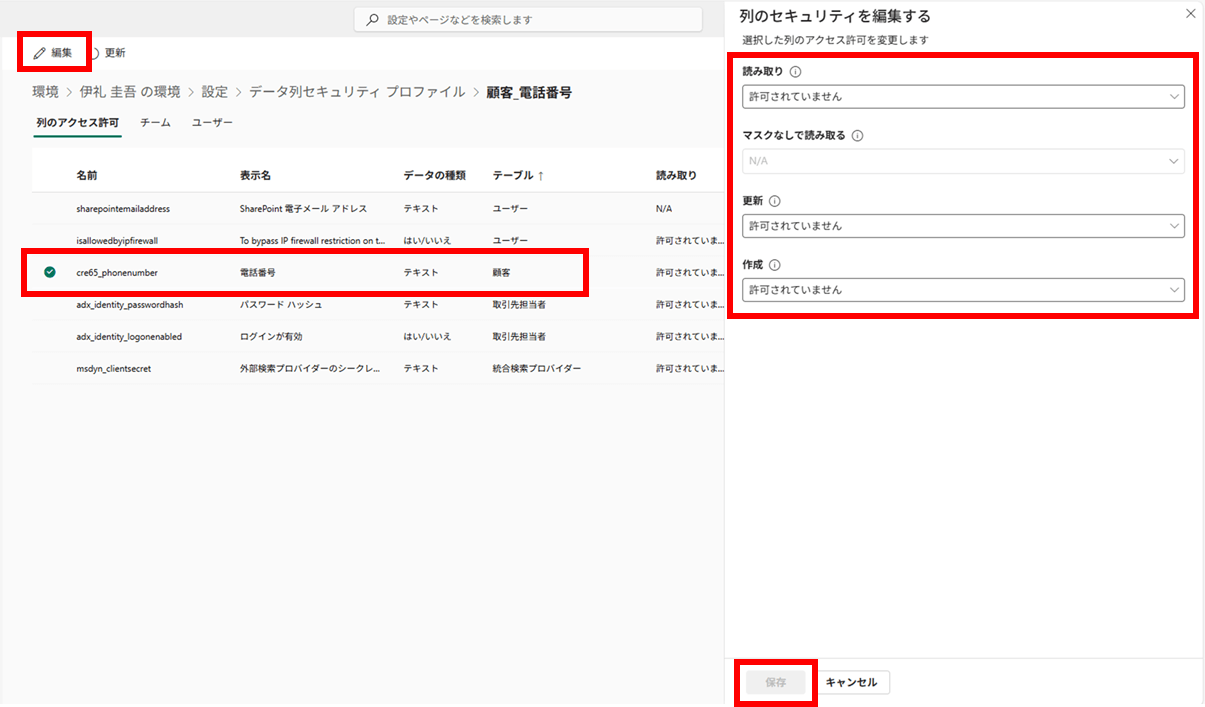Screen dimensions: 1205x707
Task: Click the 保存 button
Action: pyautogui.click(x=775, y=682)
